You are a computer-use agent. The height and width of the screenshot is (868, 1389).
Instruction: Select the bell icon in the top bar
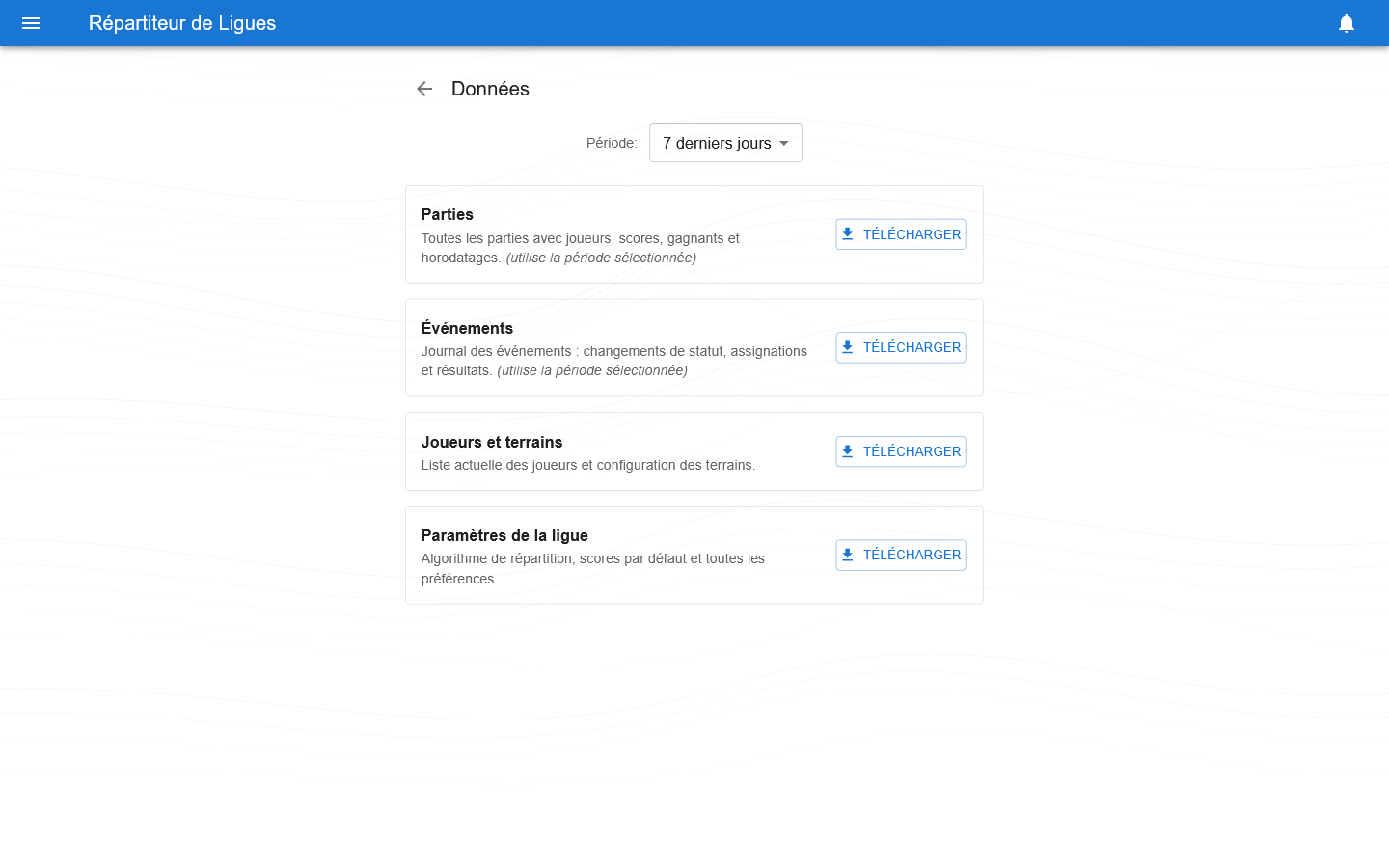(x=1348, y=23)
